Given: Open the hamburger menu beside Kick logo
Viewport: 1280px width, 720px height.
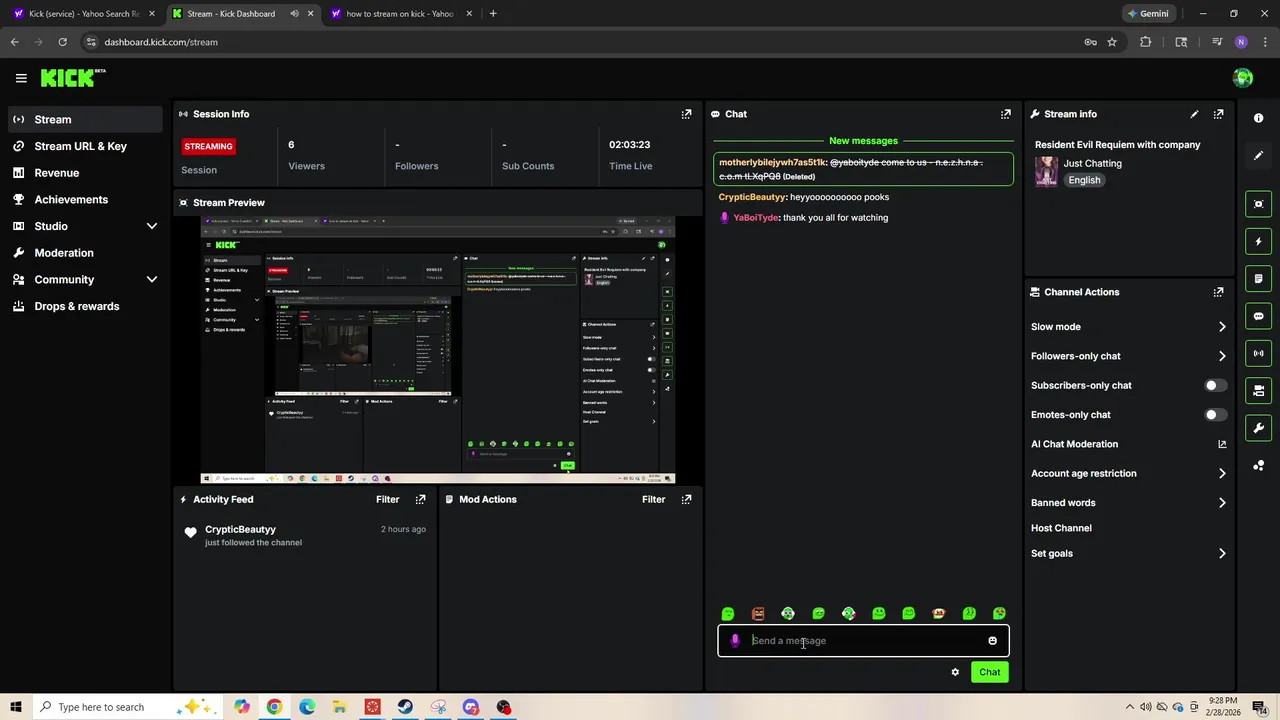Looking at the screenshot, I should pos(21,78).
